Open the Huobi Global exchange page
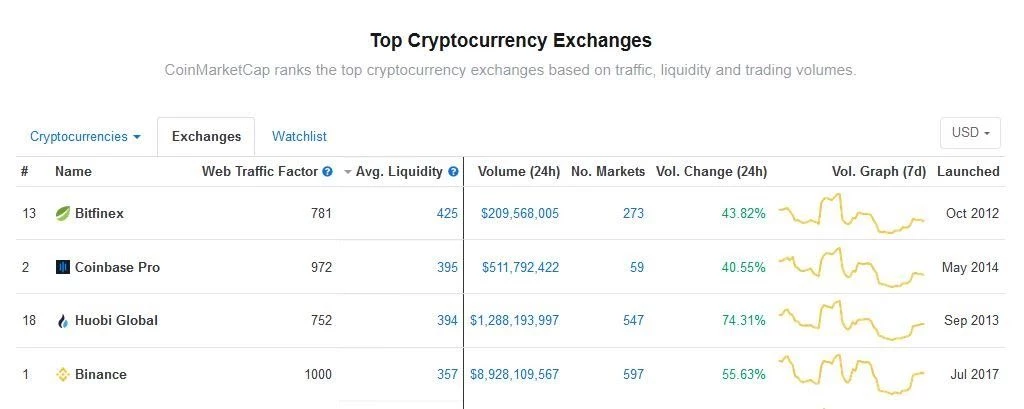1024x409 pixels. point(116,321)
